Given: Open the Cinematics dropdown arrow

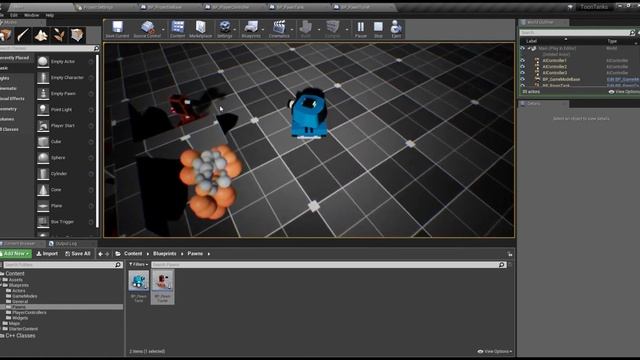Looking at the screenshot, I should pyautogui.click(x=292, y=29).
